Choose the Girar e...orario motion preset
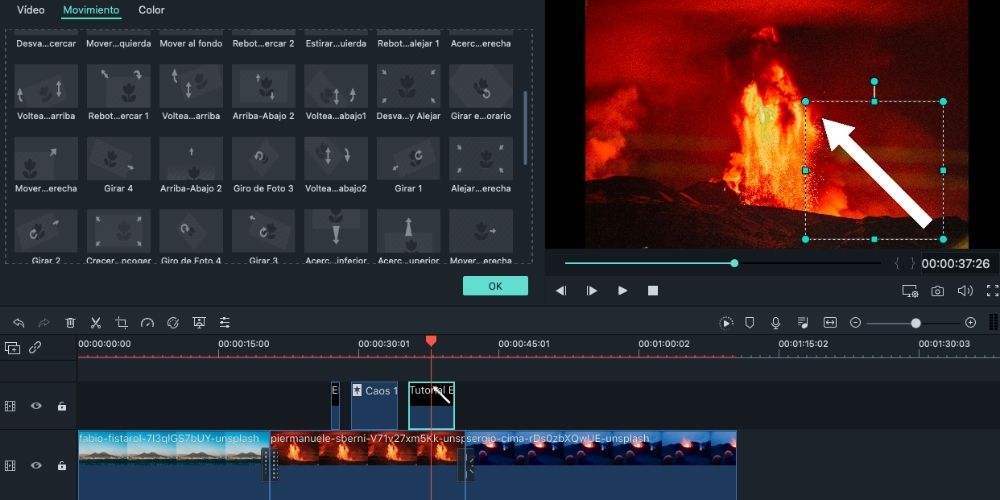 pos(481,92)
